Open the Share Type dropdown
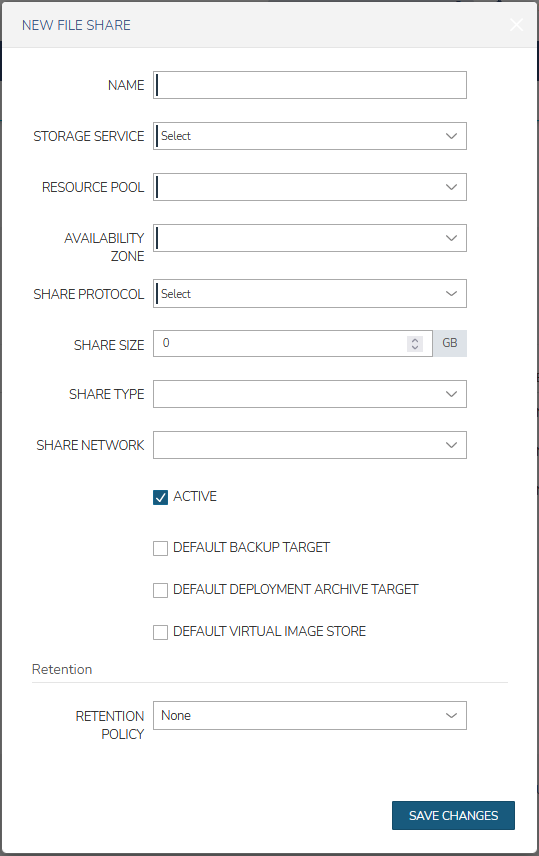Viewport: 539px width, 856px height. click(x=310, y=394)
